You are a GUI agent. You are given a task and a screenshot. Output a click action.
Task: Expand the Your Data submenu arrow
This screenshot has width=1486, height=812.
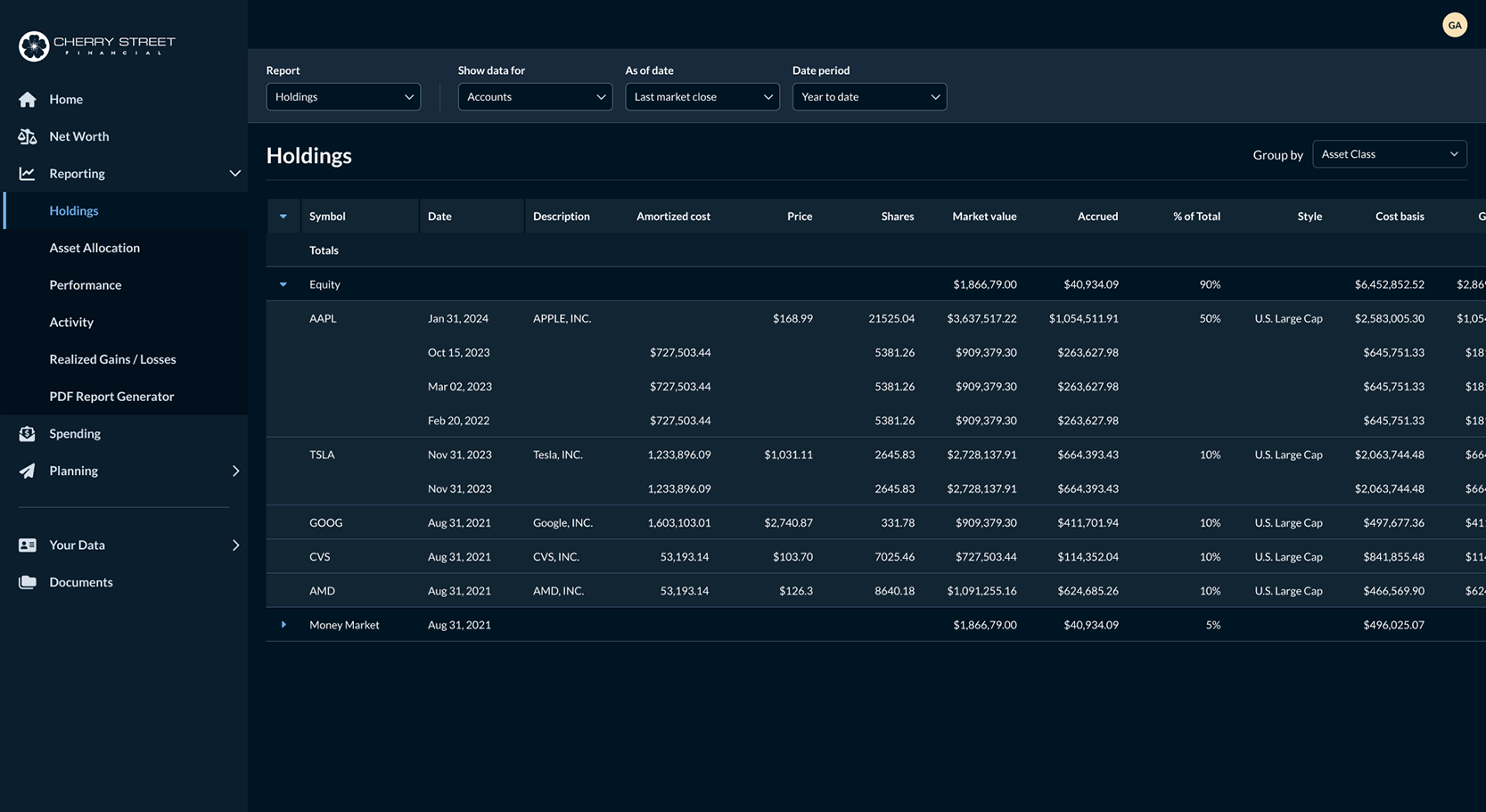(x=235, y=545)
